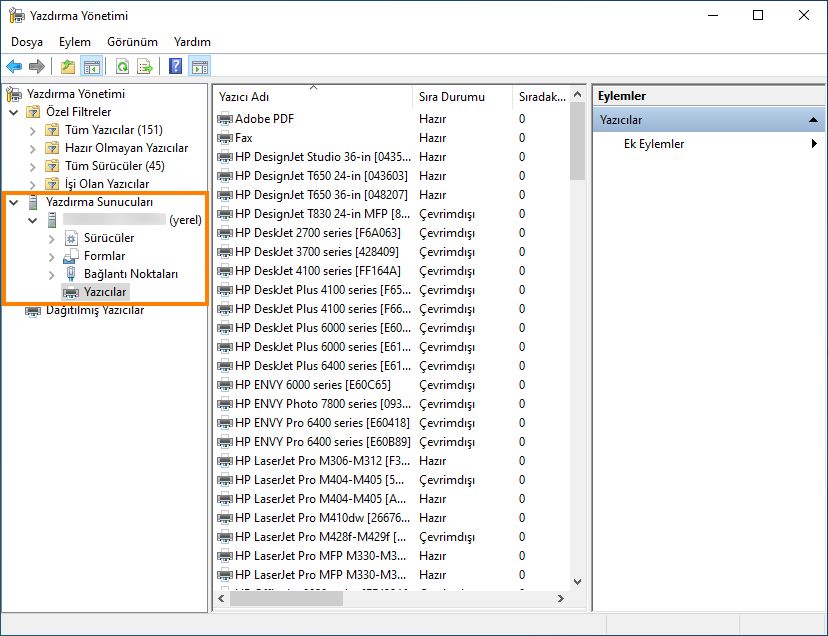Click the Yazıcı Adı column header
828x636 pixels.
click(245, 97)
